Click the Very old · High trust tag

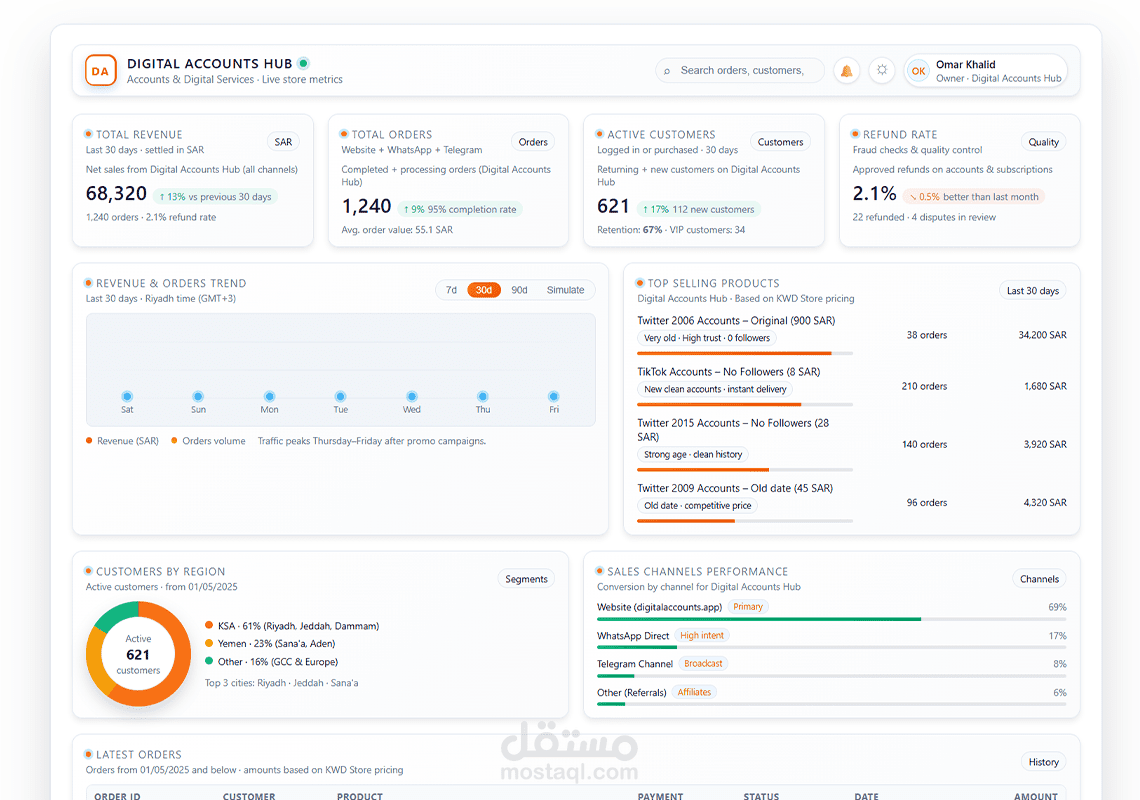click(707, 338)
